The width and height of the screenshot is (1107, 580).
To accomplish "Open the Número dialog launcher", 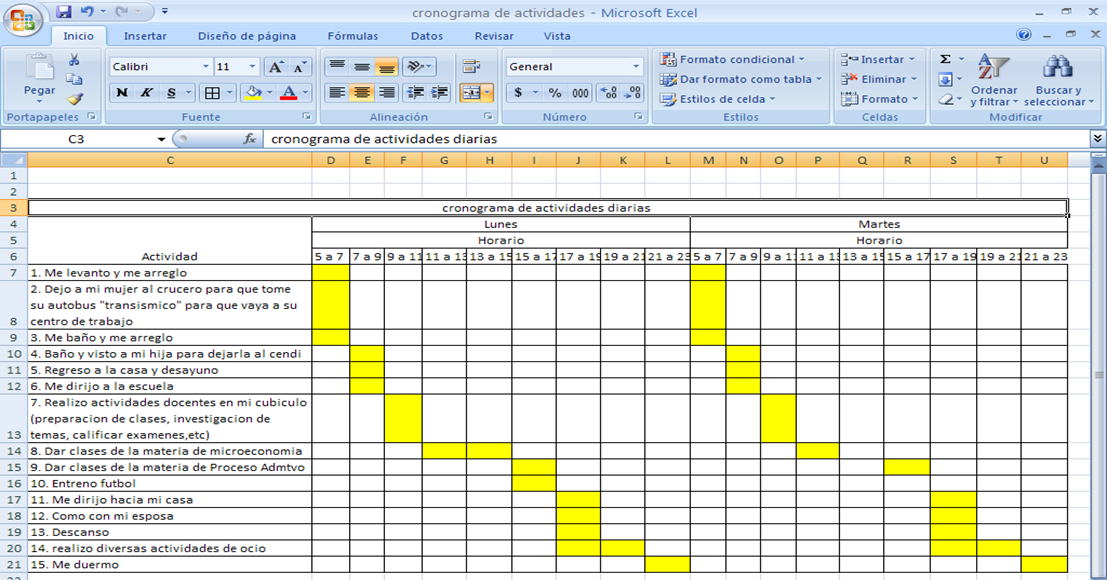I will click(638, 116).
